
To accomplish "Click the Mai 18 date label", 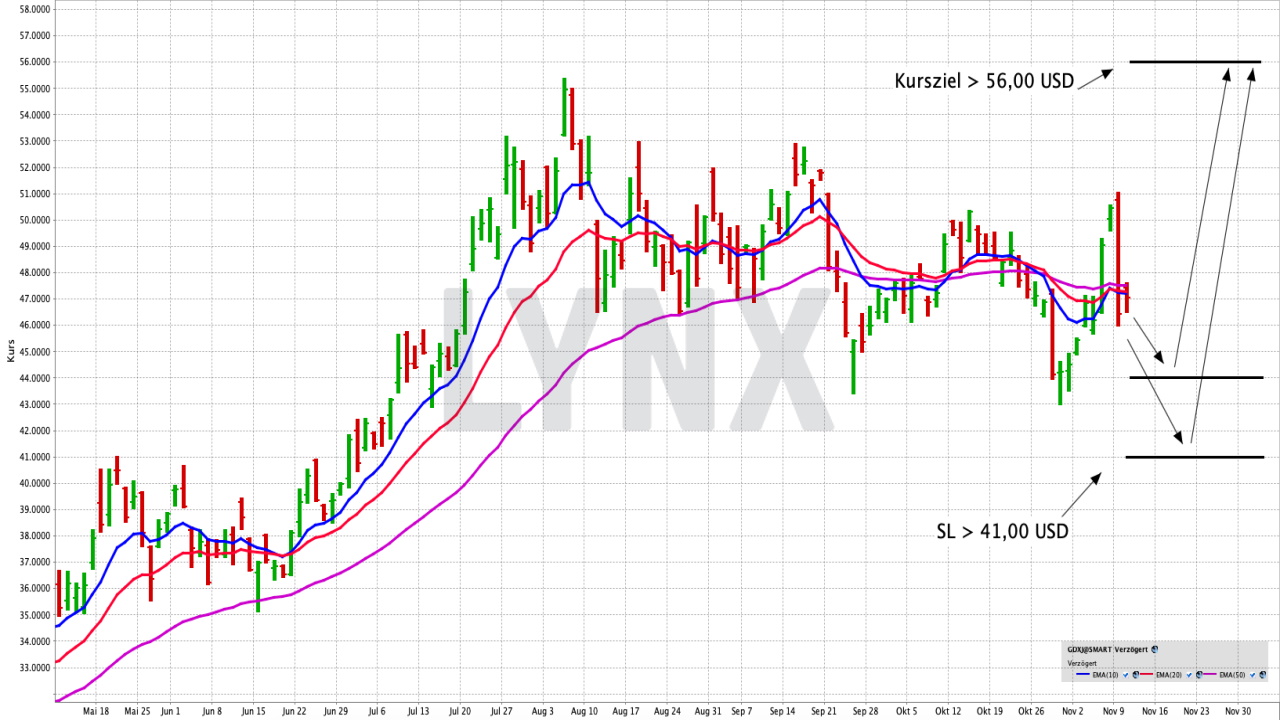I will [x=96, y=712].
